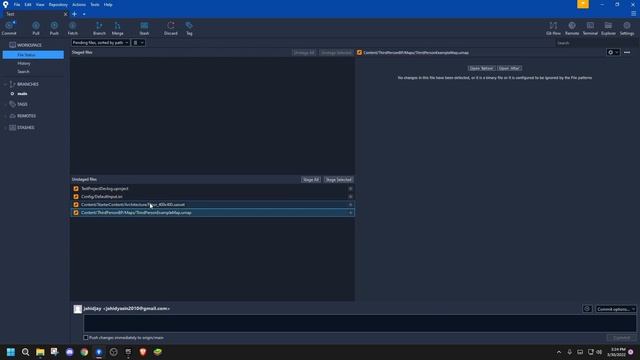Open the File menu

tap(17, 4)
